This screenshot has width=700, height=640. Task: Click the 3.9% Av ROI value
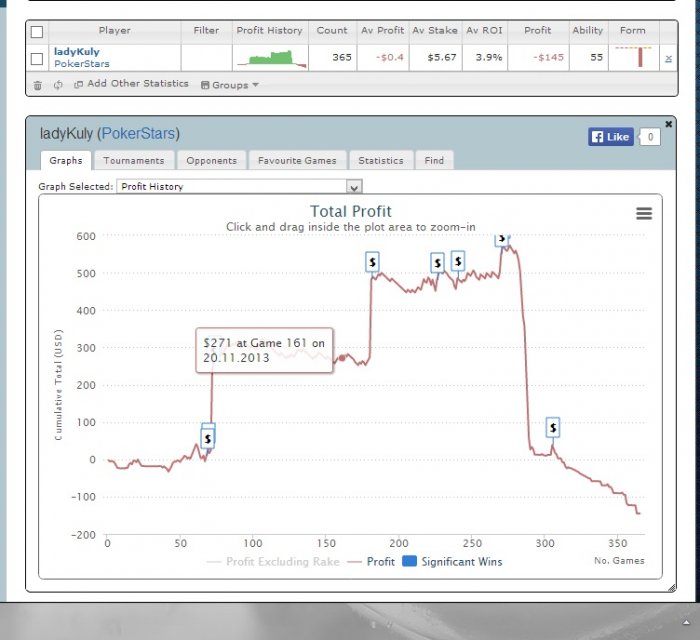pyautogui.click(x=489, y=57)
